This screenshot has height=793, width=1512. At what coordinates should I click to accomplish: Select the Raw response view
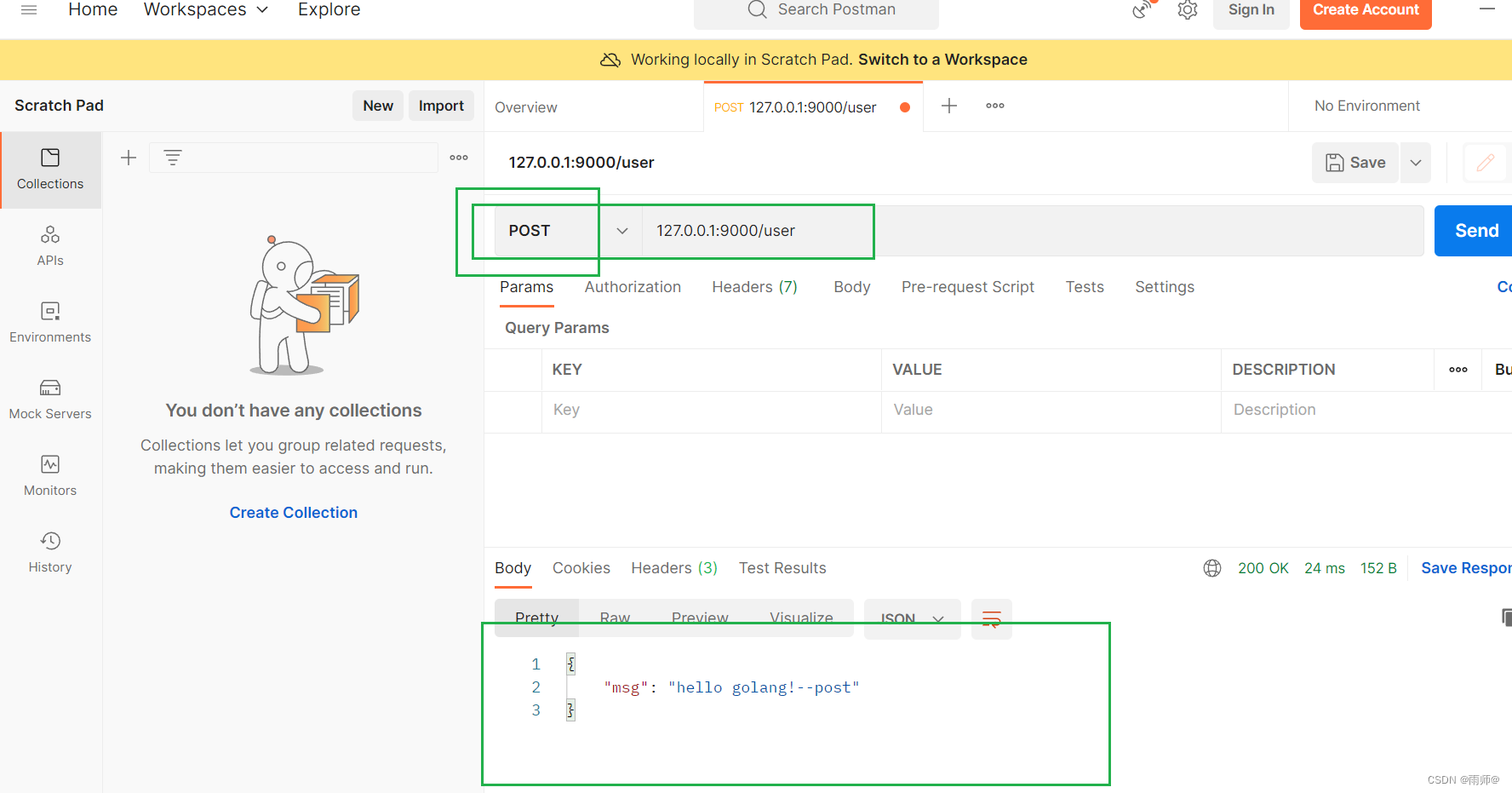(x=615, y=618)
